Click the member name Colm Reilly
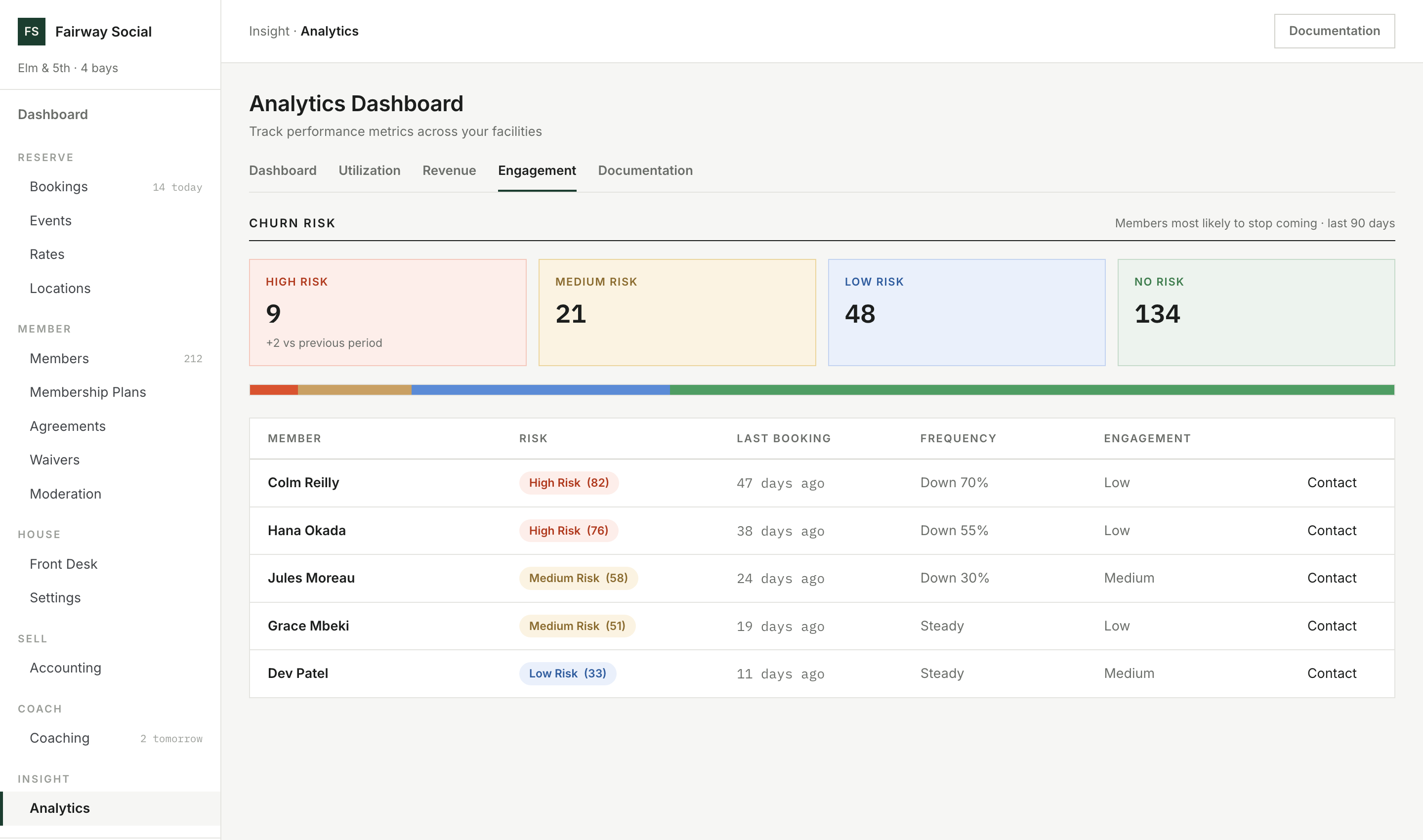Screen dimensions: 1423x840 303,483
